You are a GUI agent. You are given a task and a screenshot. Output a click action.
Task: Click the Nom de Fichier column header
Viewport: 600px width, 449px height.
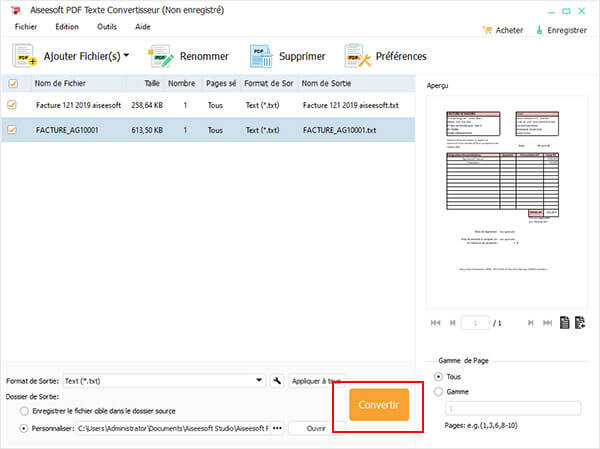click(60, 83)
